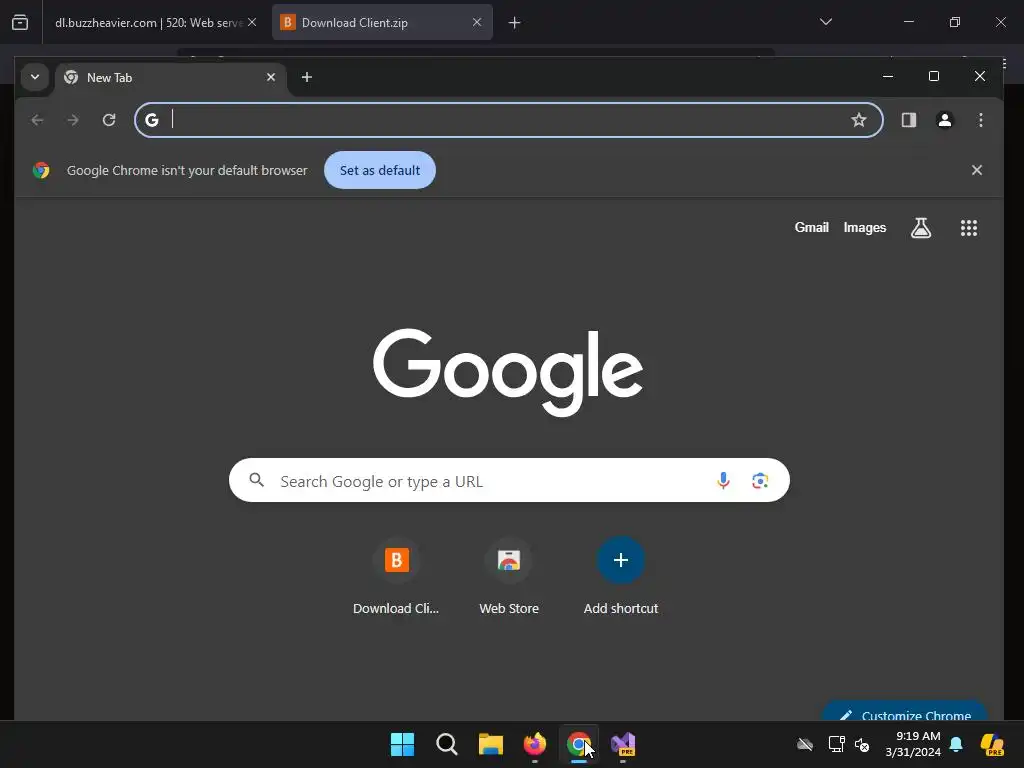Viewport: 1024px width, 768px height.
Task: Open the Copilot preview icon in taskbar
Action: tap(993, 744)
